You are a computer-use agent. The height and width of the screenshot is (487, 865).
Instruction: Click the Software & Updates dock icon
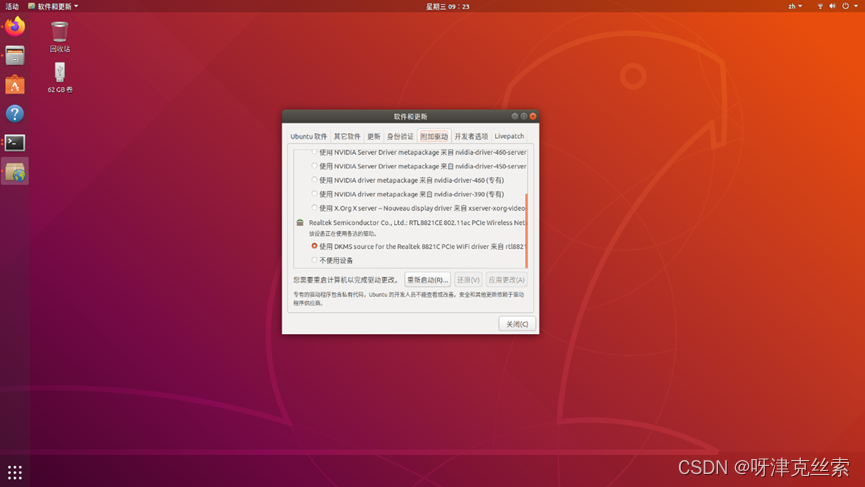pyautogui.click(x=15, y=172)
